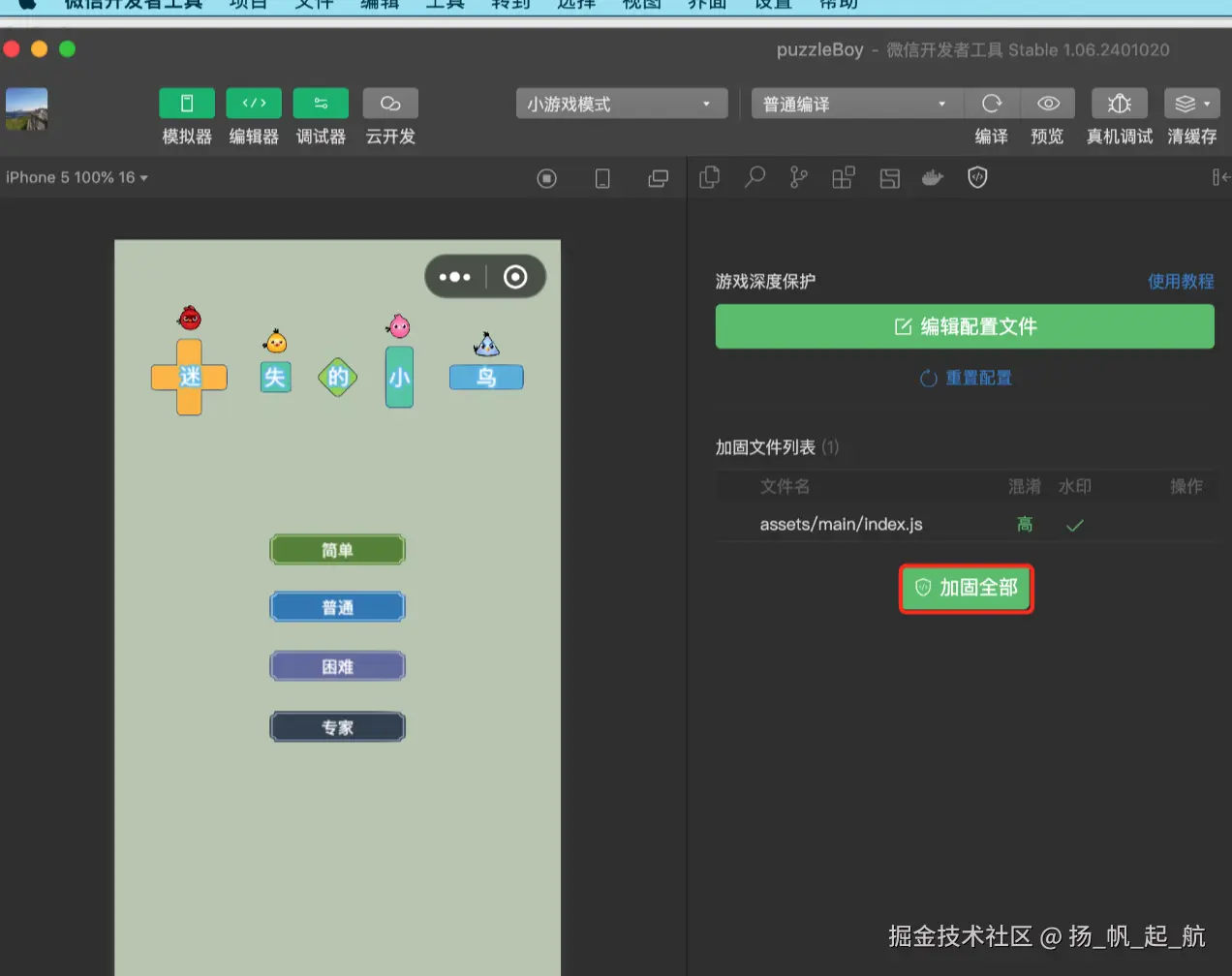
Task: Click the 重置配置 reset link
Action: tap(966, 378)
